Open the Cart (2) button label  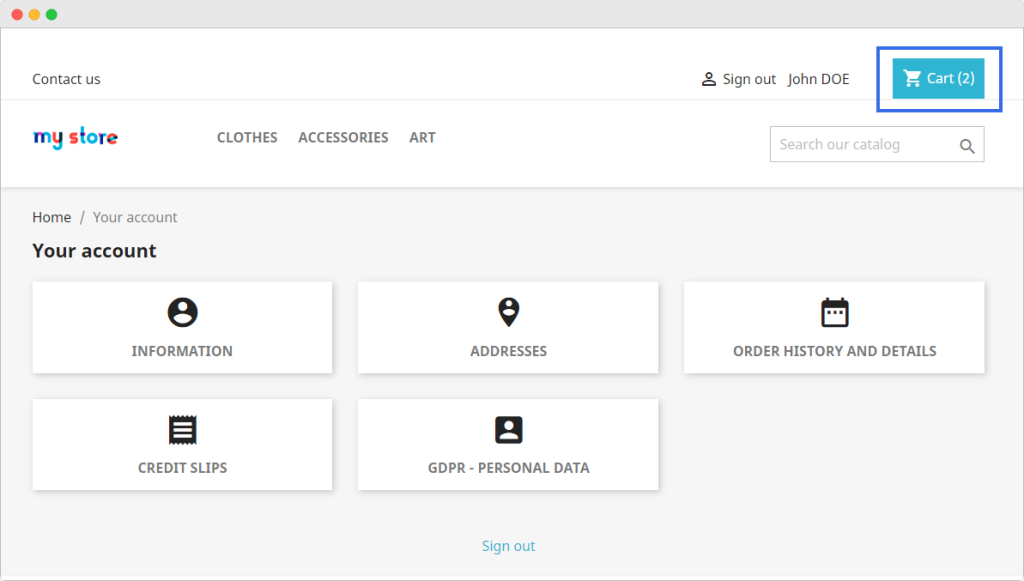[950, 78]
